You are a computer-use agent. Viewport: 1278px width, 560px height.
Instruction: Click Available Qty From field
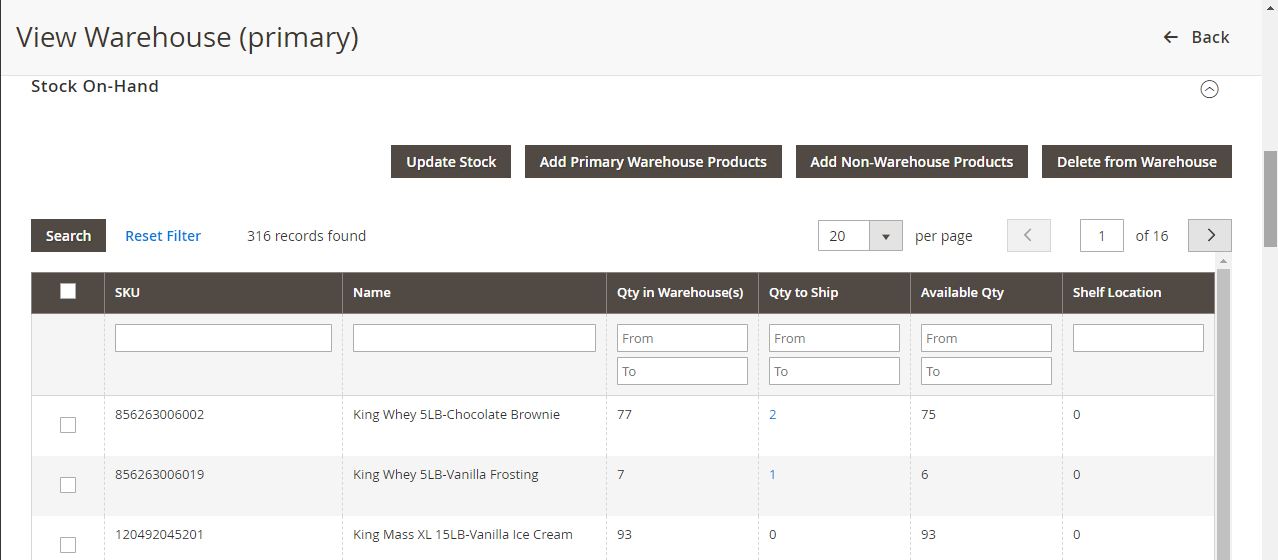tap(986, 338)
